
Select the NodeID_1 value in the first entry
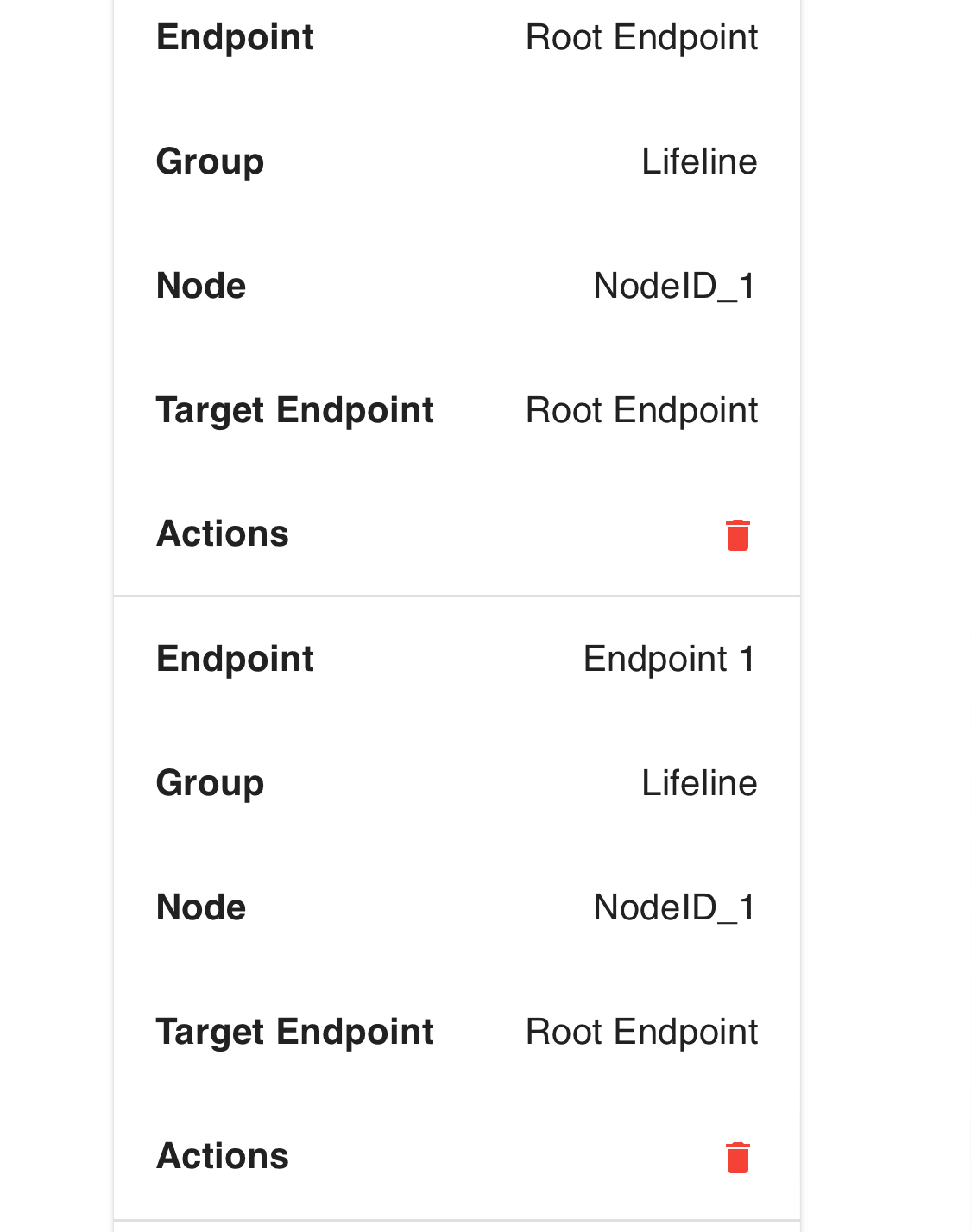click(x=675, y=286)
